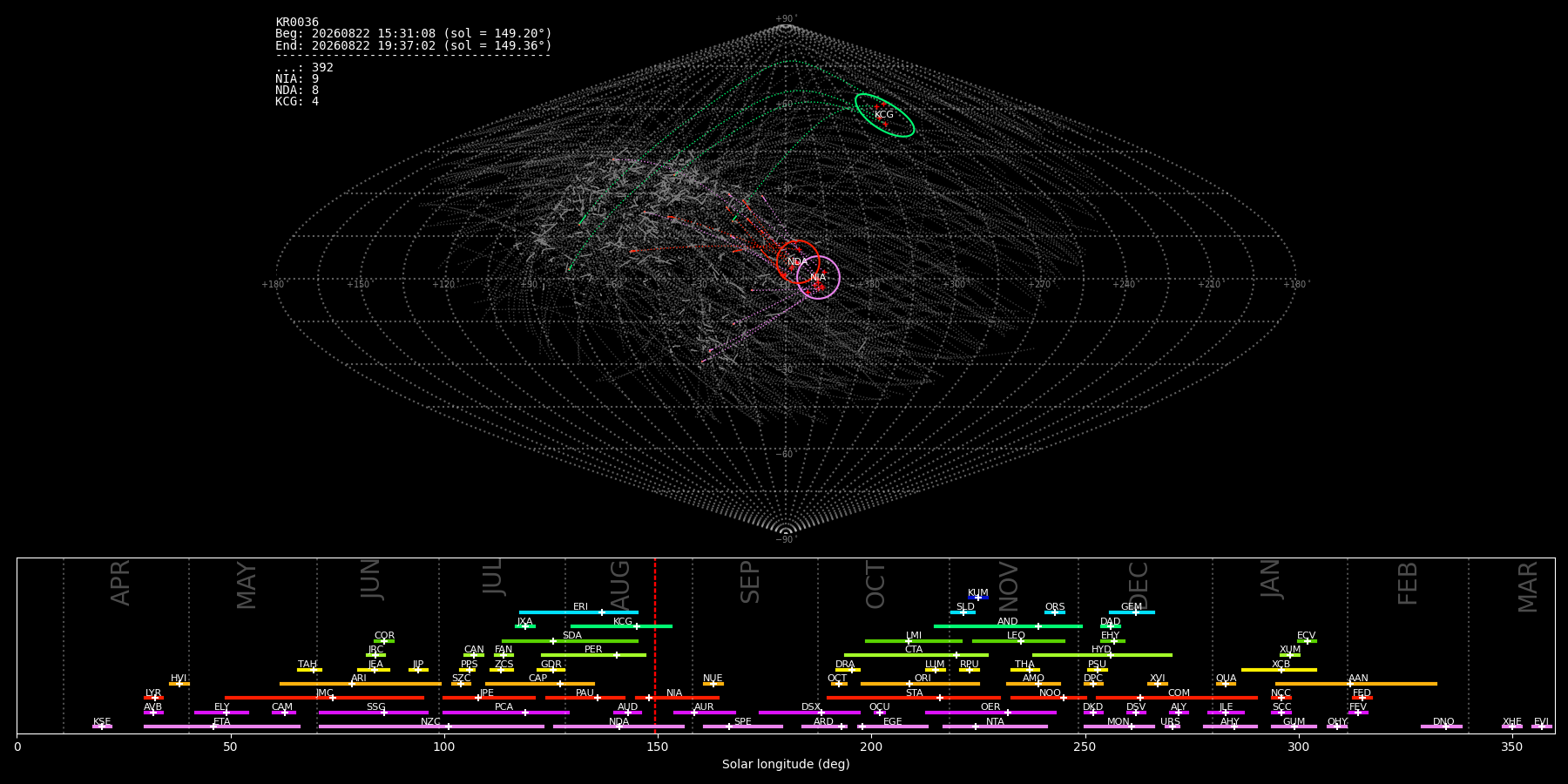Click the KR0036 station title text
This screenshot has height=784, width=1568.
[x=297, y=23]
